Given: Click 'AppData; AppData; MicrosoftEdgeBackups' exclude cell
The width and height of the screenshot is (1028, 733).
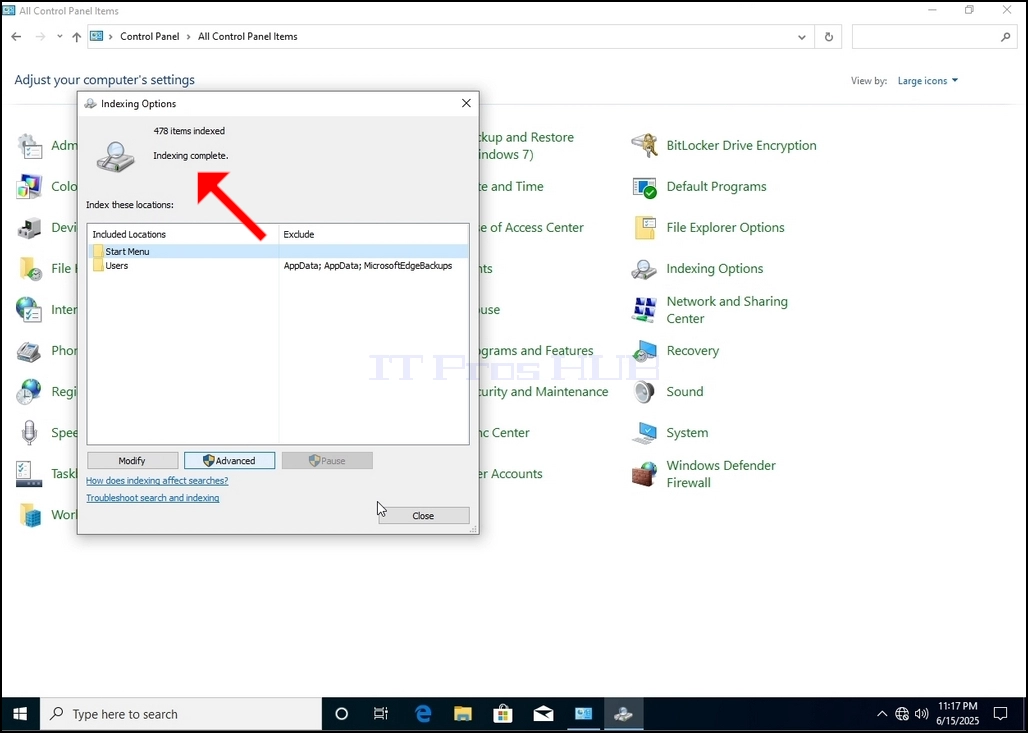Looking at the screenshot, I should pyautogui.click(x=368, y=266).
